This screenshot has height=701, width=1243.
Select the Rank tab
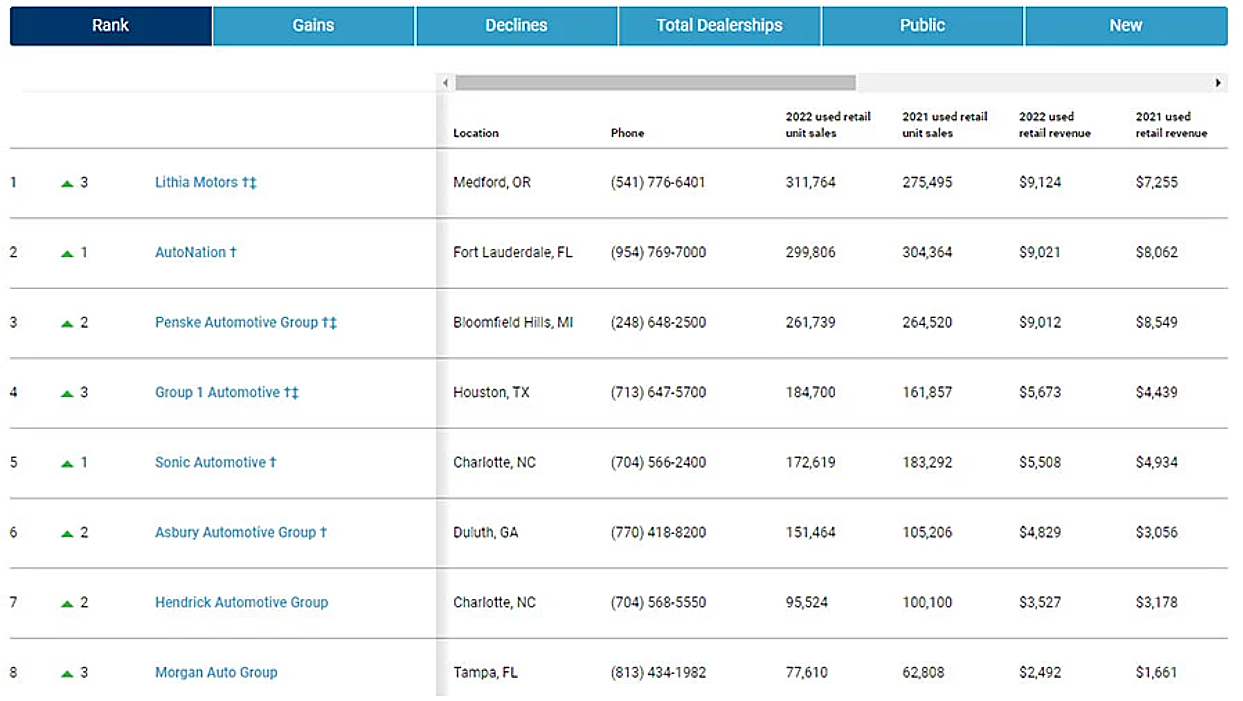point(110,26)
